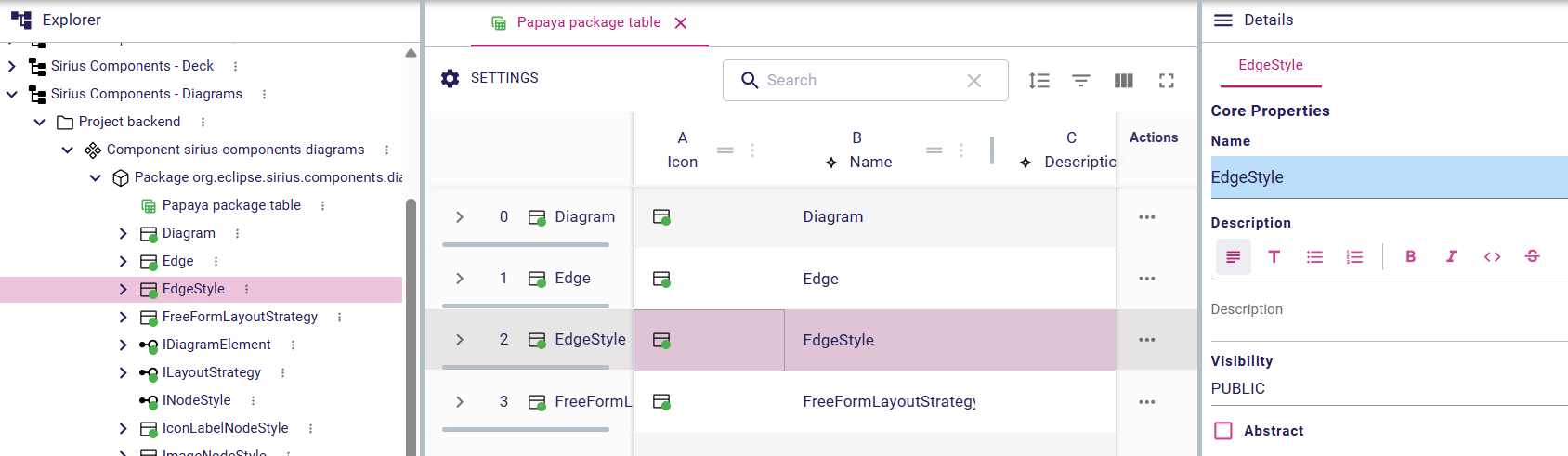Click the Description text area
This screenshot has width=1568, height=456.
(1390, 310)
